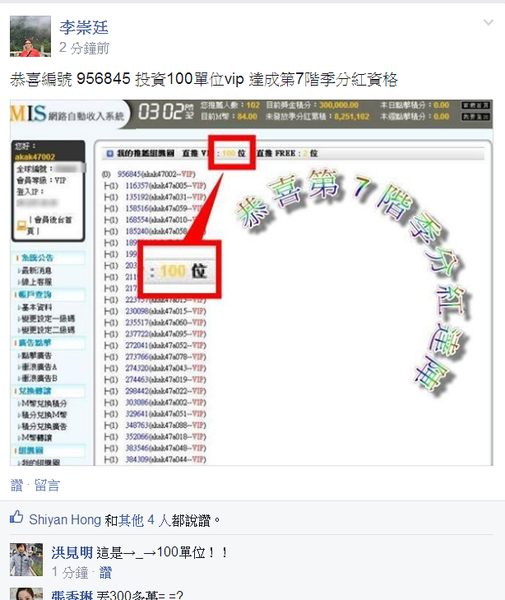Image resolution: width=505 pixels, height=600 pixels.
Task: Click 李崇廷's profile picture
Action: click(x=30, y=36)
